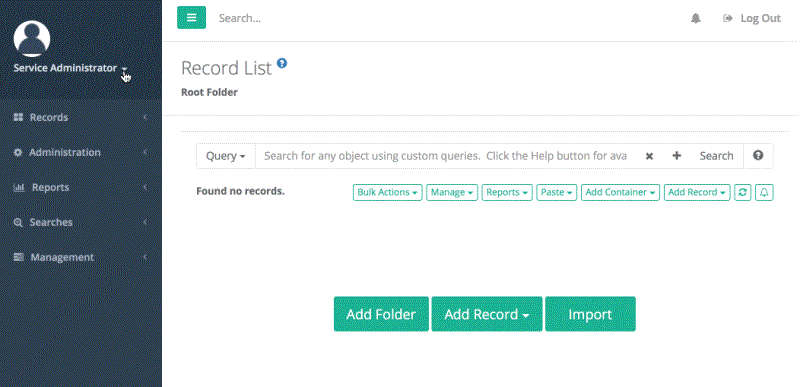Click the large green Add Record button
The width and height of the screenshot is (800, 387).
pyautogui.click(x=487, y=314)
